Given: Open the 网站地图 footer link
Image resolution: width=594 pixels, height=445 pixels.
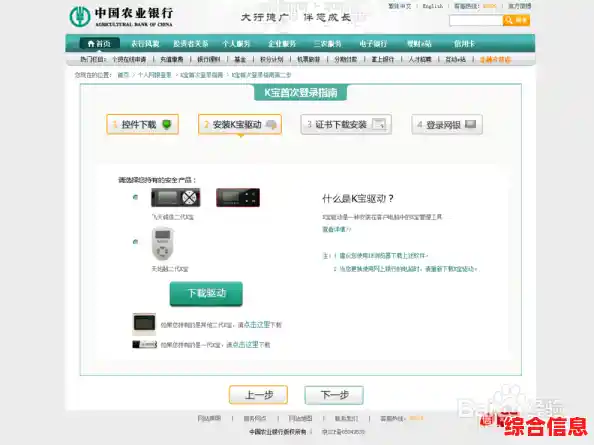Looking at the screenshot, I should [x=300, y=418].
